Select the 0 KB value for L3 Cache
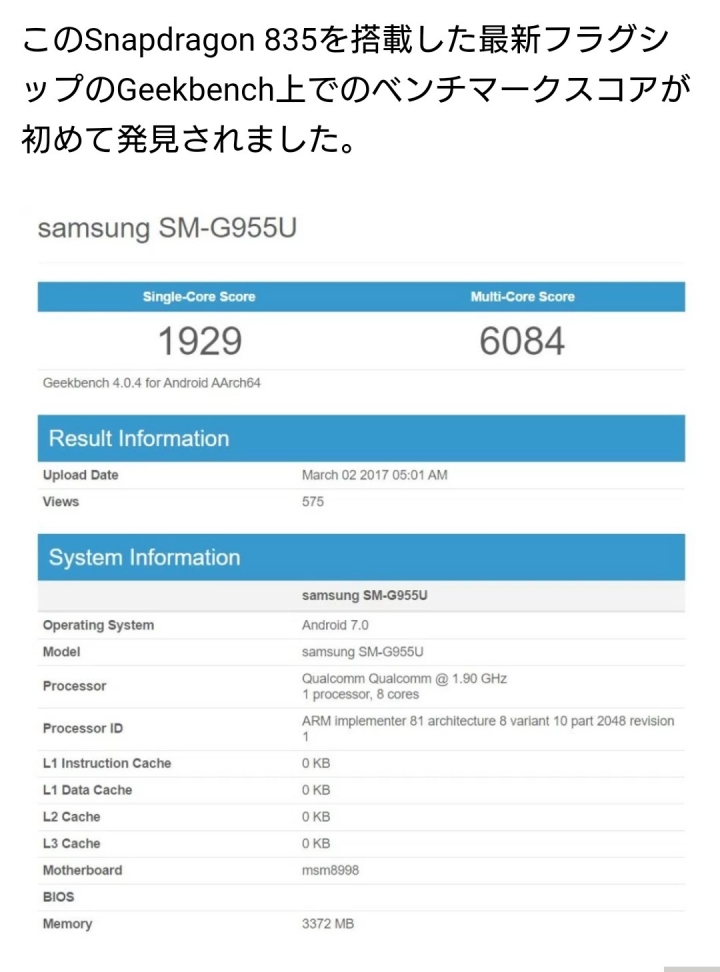Viewport: 720px width, 972px height. tap(316, 843)
